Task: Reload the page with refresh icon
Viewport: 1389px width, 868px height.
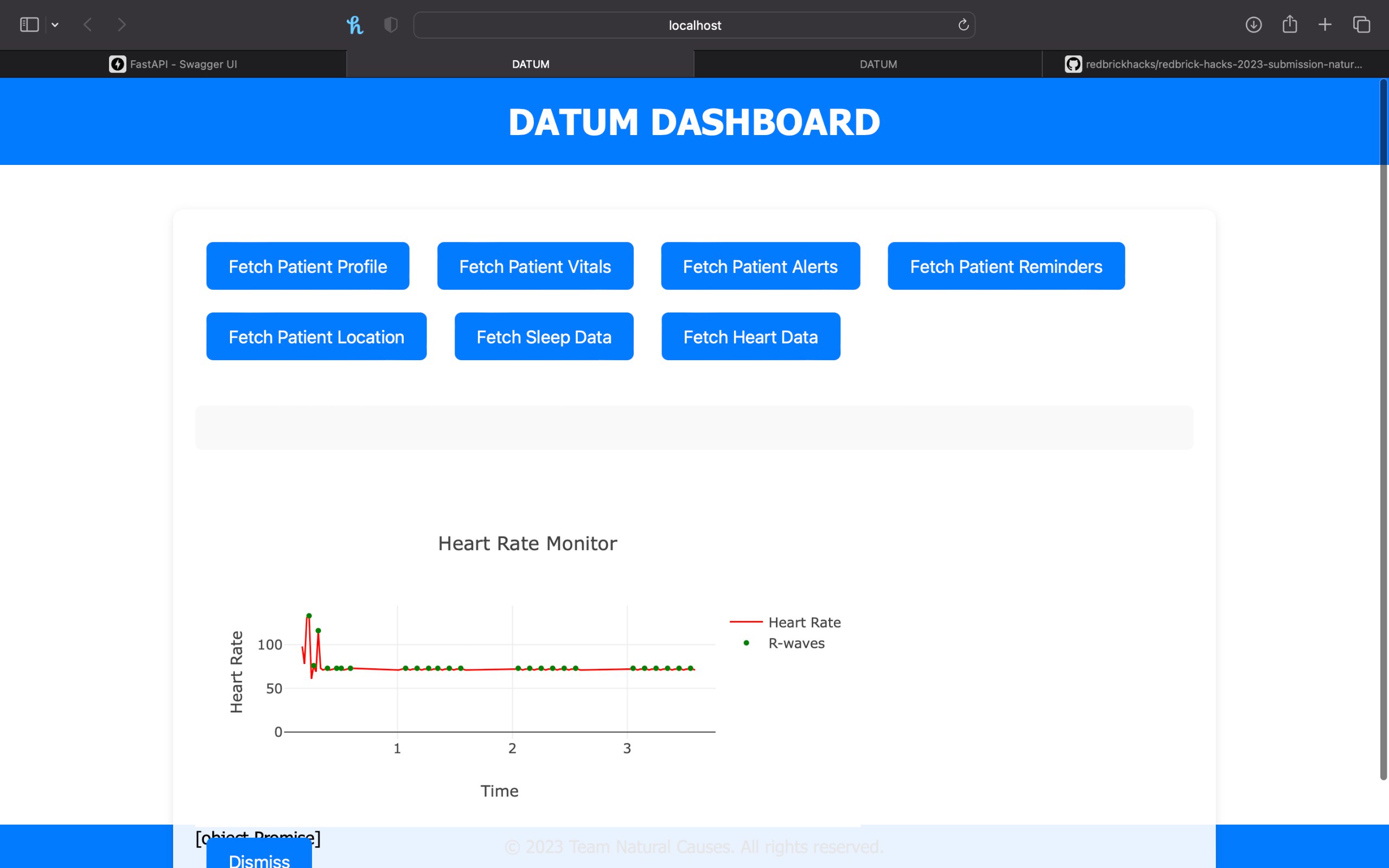Action: (963, 25)
